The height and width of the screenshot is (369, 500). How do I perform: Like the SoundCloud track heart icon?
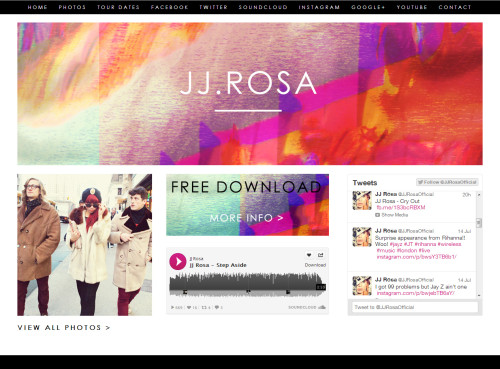[x=309, y=255]
